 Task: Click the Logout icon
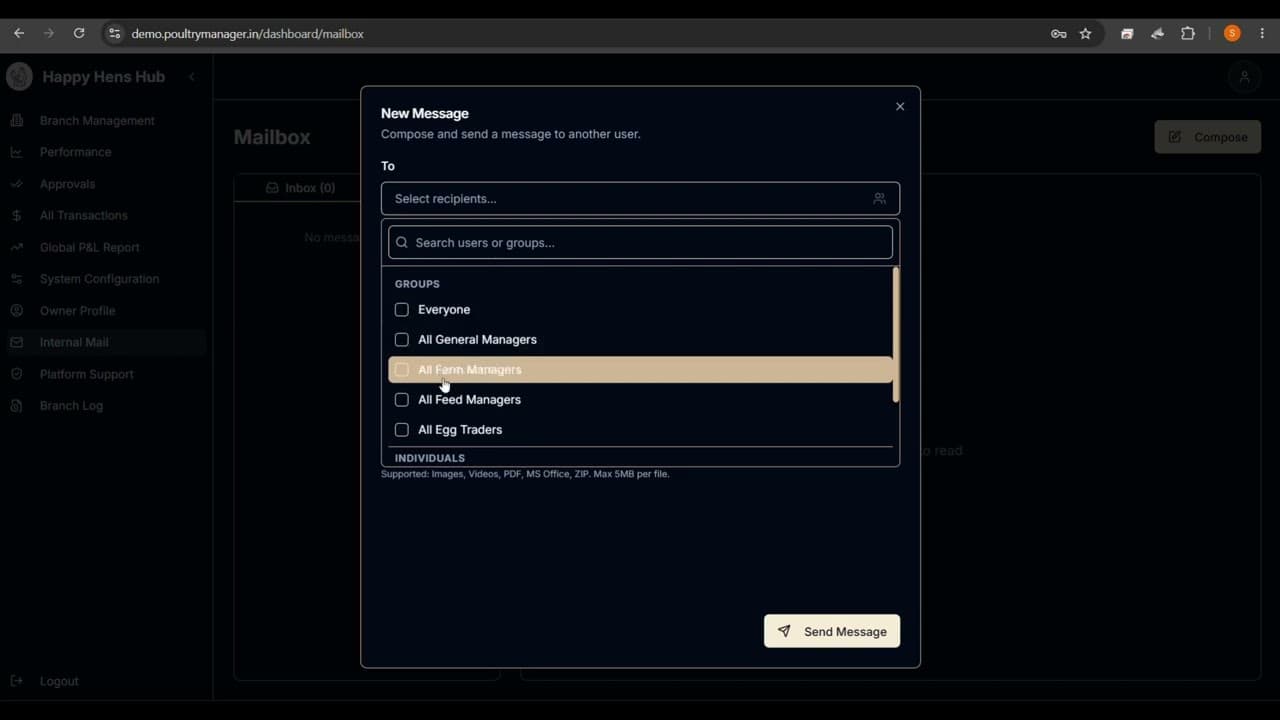(x=17, y=681)
